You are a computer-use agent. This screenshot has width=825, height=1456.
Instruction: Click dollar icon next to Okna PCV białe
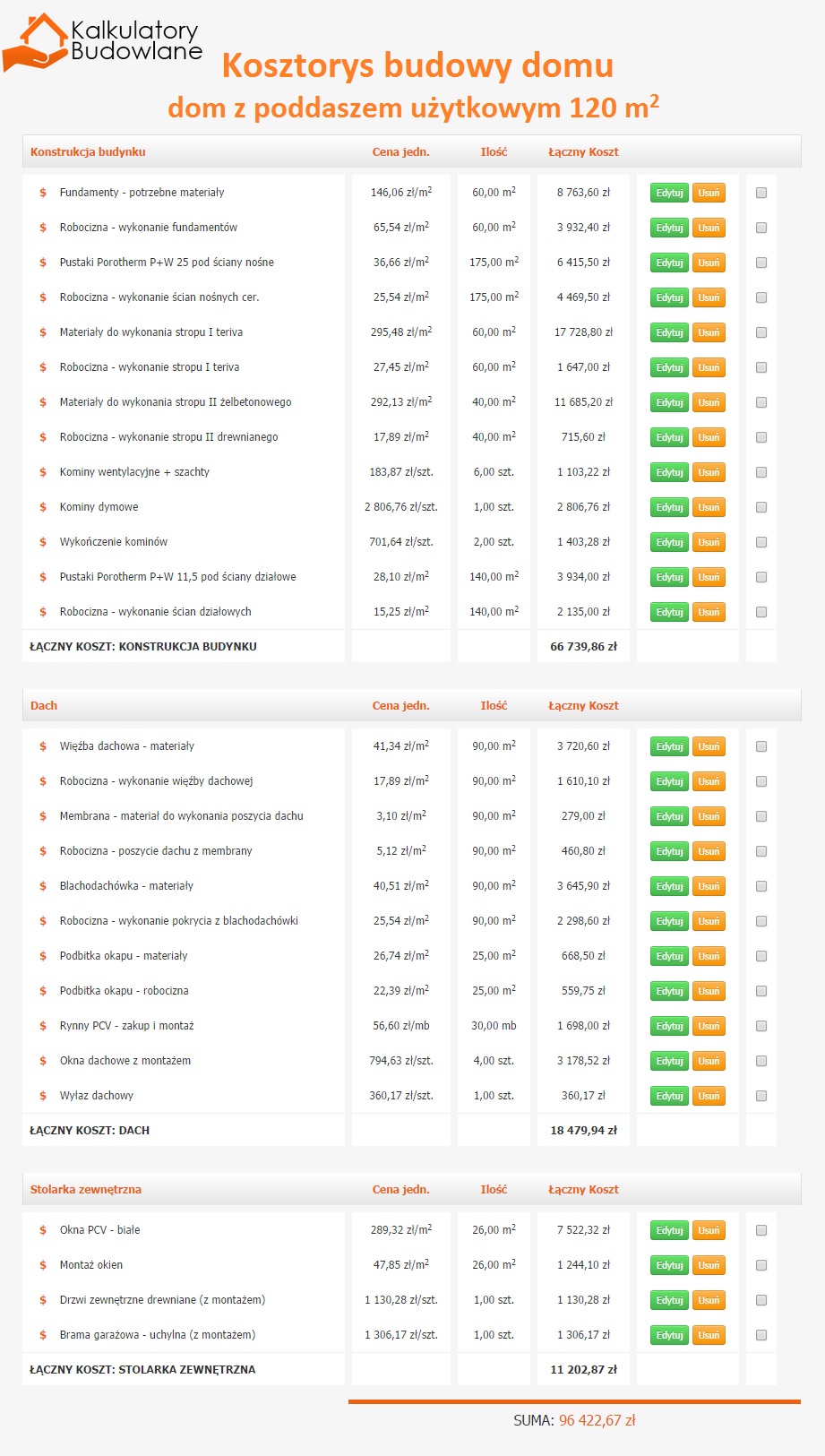(x=43, y=1230)
